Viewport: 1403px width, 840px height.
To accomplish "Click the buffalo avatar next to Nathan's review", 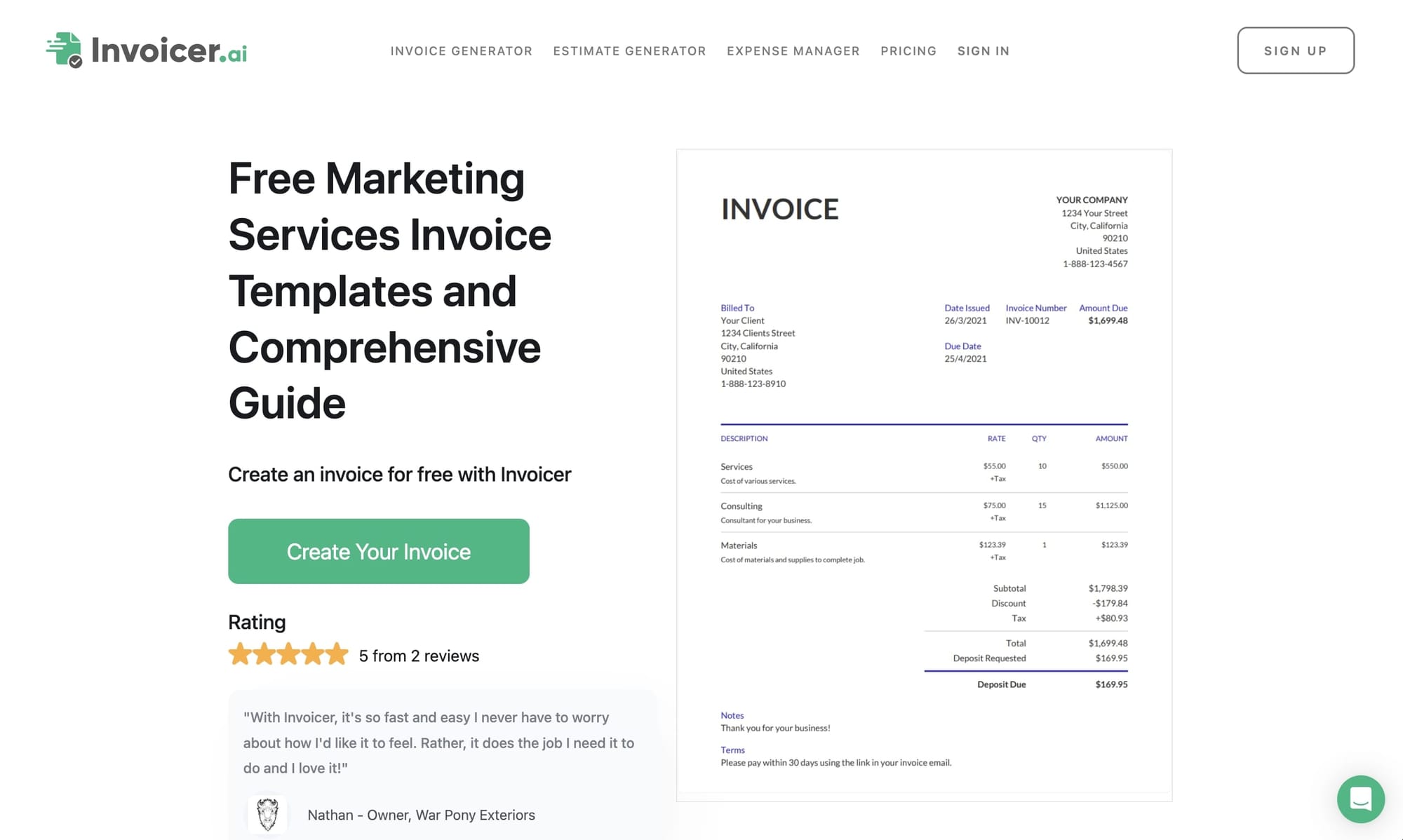I will pyautogui.click(x=267, y=814).
